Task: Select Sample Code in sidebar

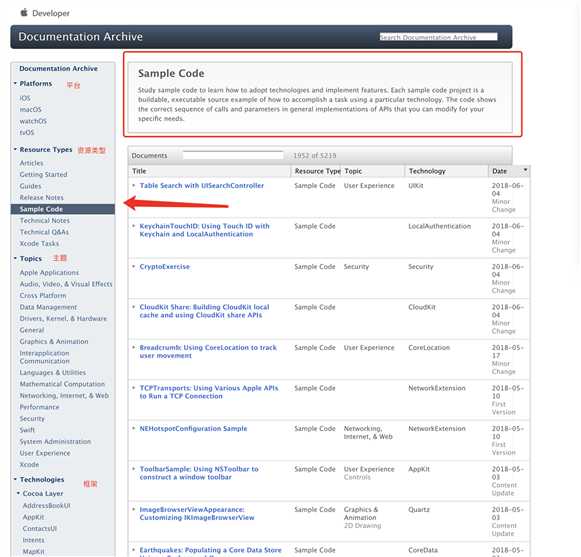Action: click(63, 209)
